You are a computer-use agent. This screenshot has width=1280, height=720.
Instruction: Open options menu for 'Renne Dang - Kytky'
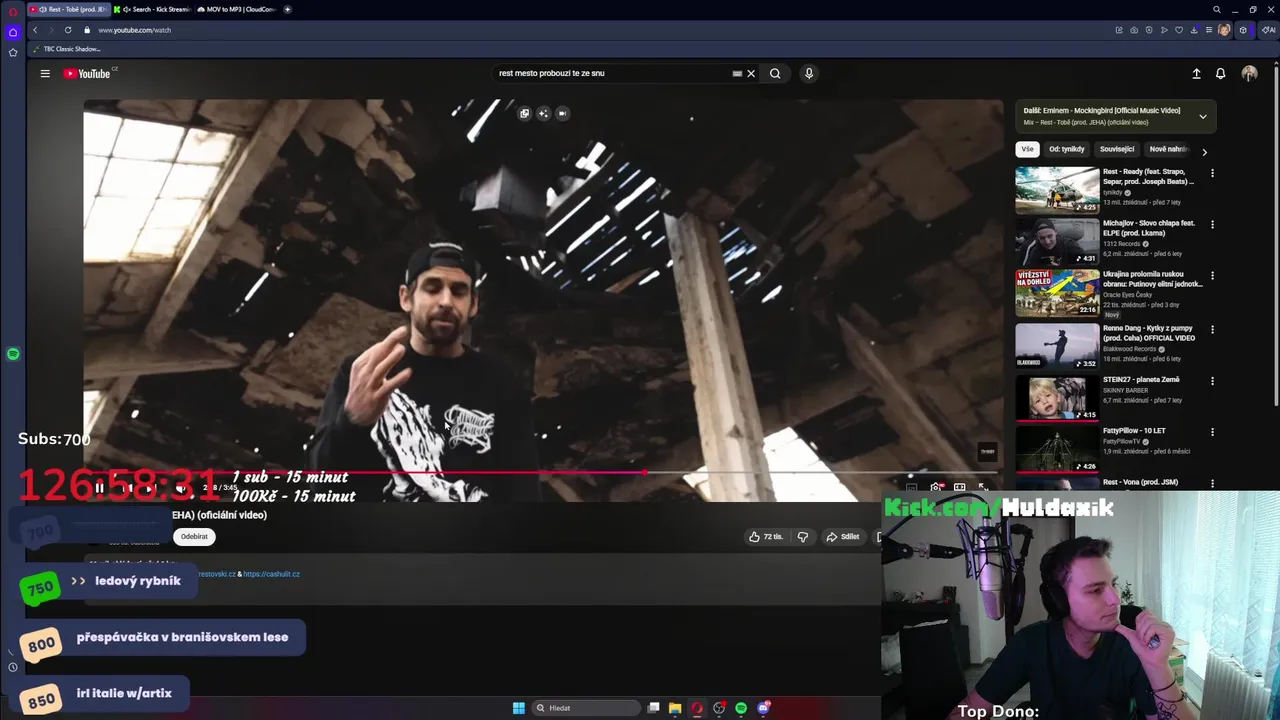1212,329
